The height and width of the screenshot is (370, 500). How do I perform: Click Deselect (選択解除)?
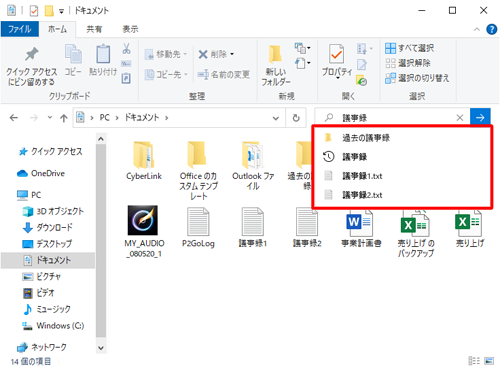(408, 63)
